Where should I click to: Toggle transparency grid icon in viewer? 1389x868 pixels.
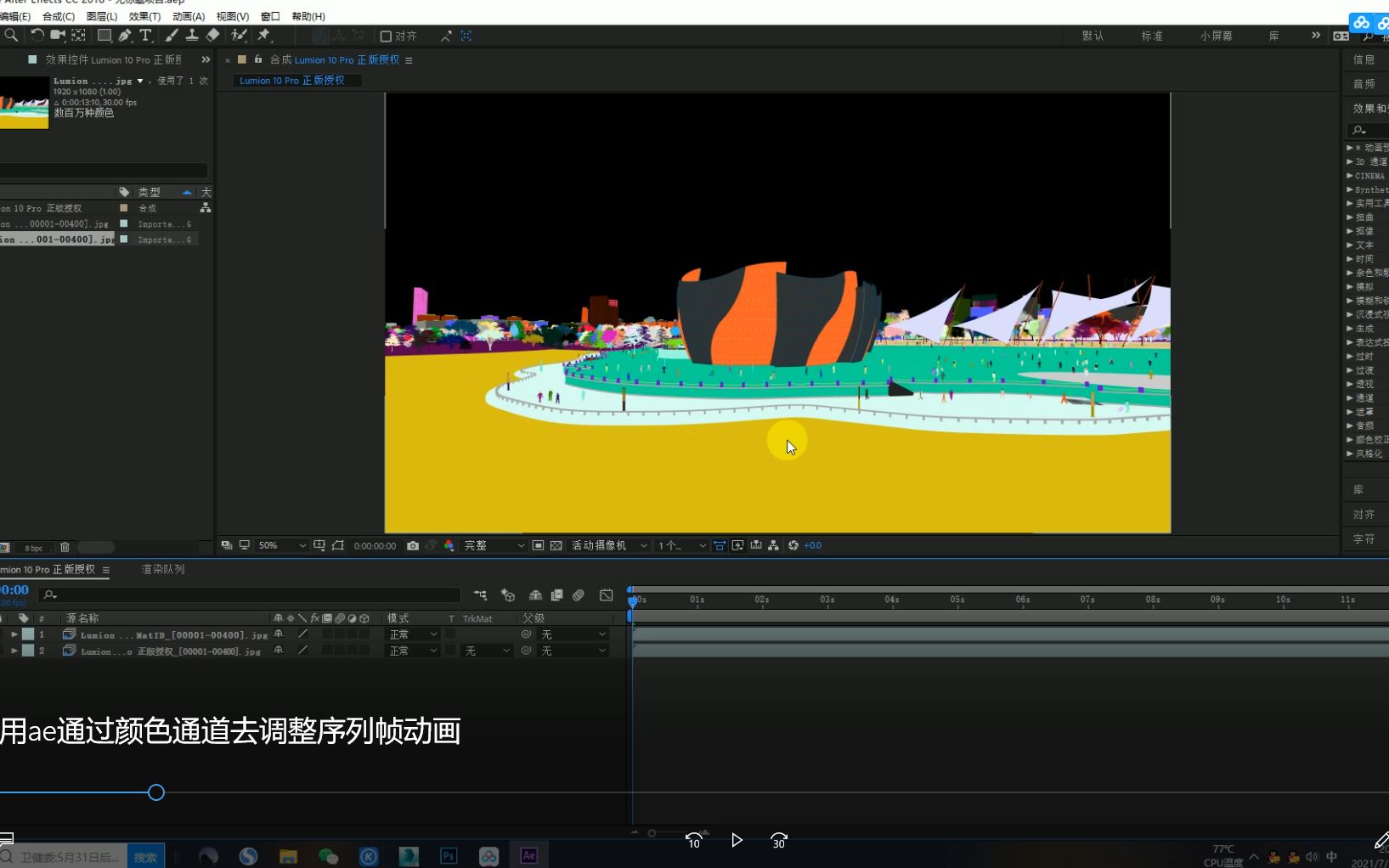tap(556, 546)
